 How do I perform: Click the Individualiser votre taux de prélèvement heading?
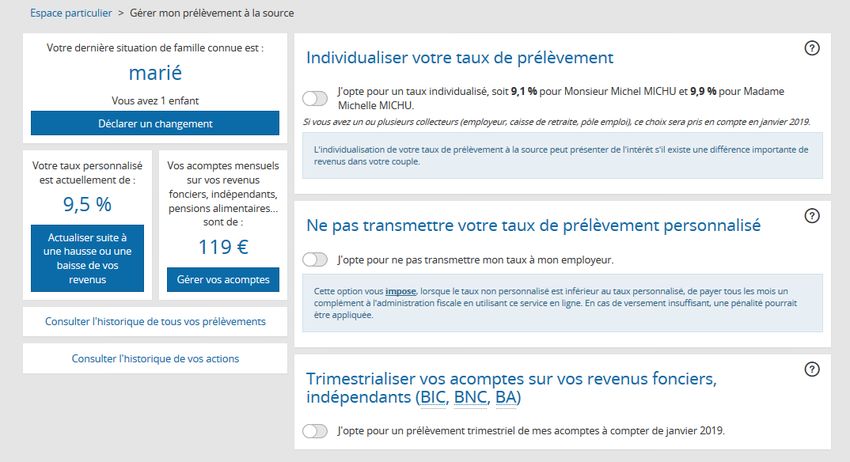(x=459, y=58)
